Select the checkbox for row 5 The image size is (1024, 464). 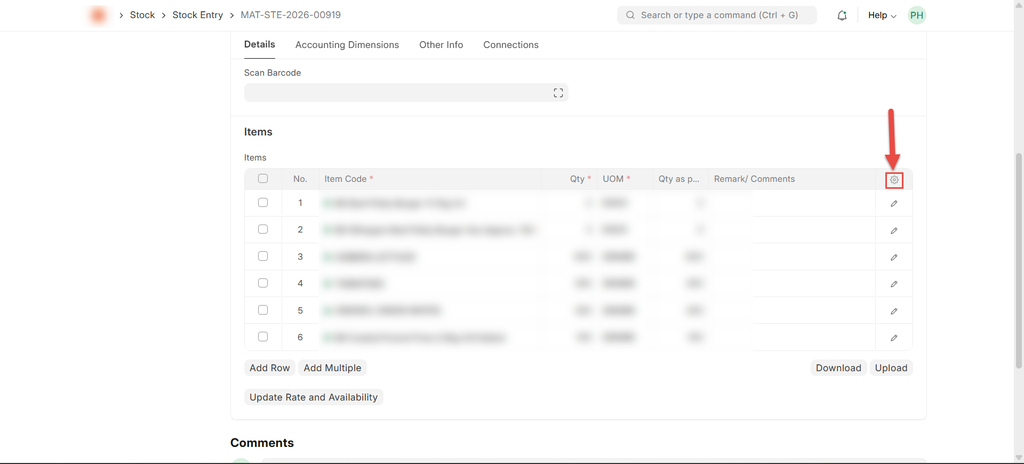pos(263,310)
